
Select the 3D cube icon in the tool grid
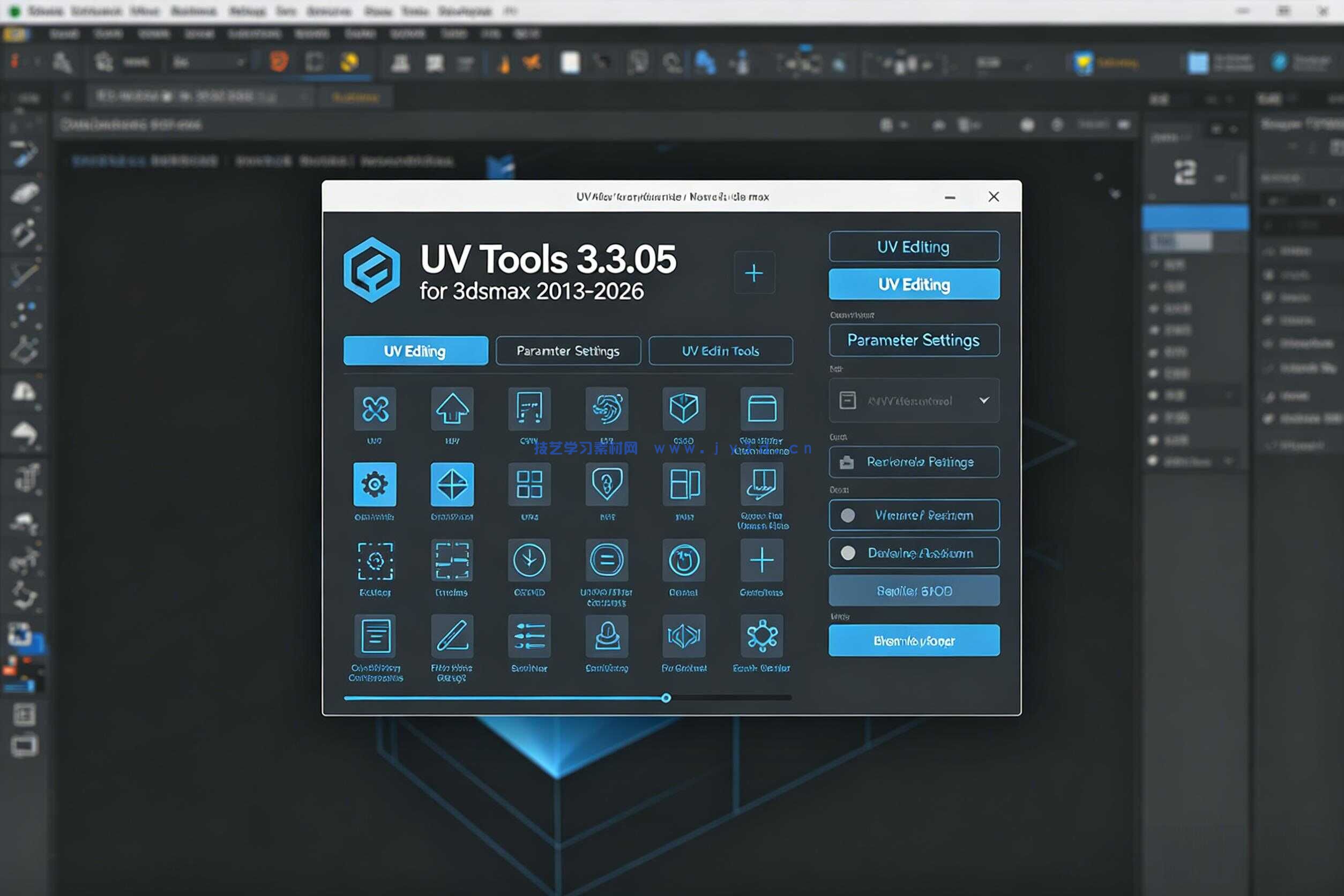tap(684, 408)
